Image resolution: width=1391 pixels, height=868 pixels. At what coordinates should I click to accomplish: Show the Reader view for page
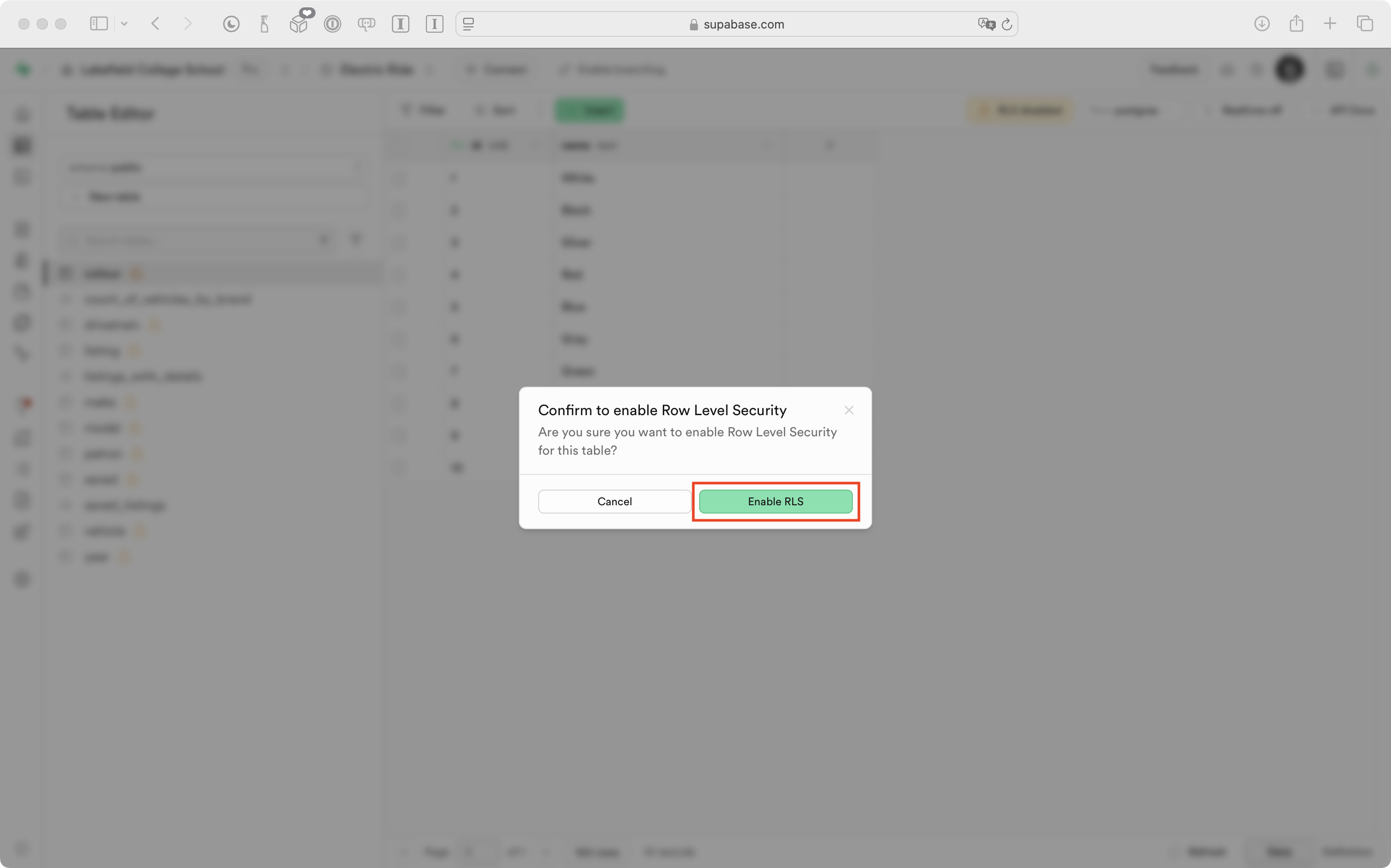pyautogui.click(x=469, y=23)
